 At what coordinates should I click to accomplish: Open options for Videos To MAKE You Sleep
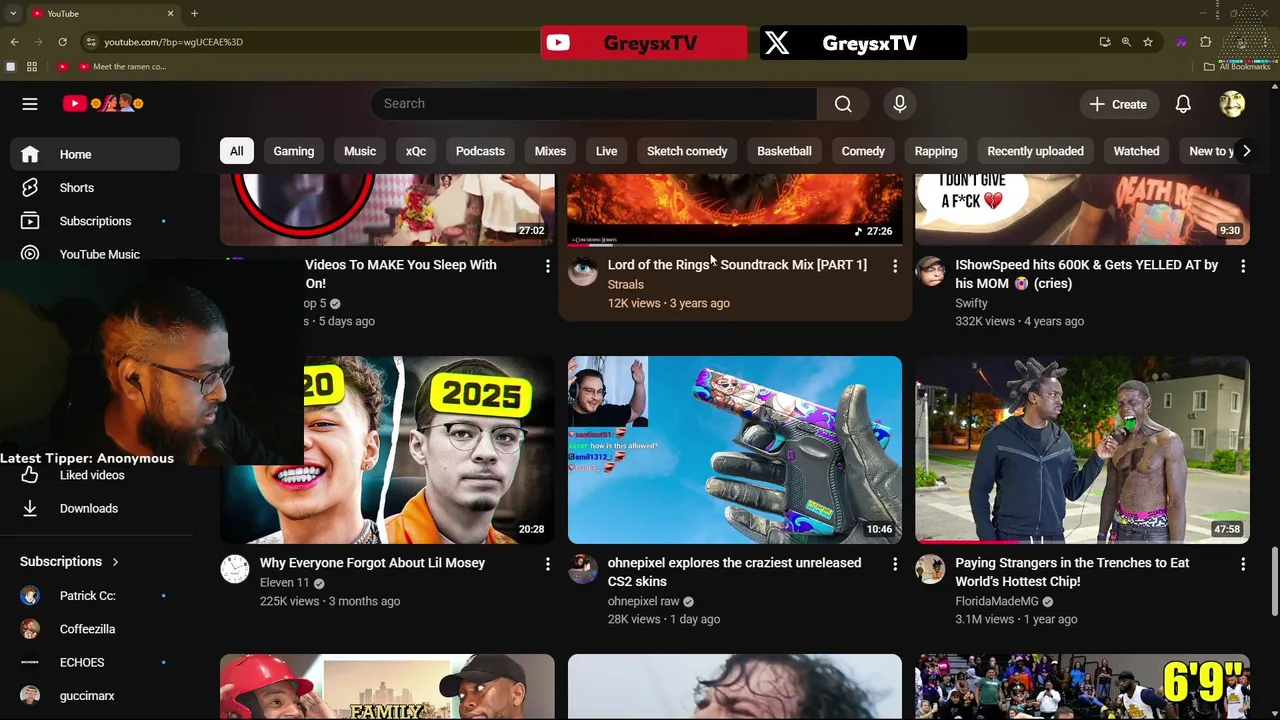pos(547,266)
